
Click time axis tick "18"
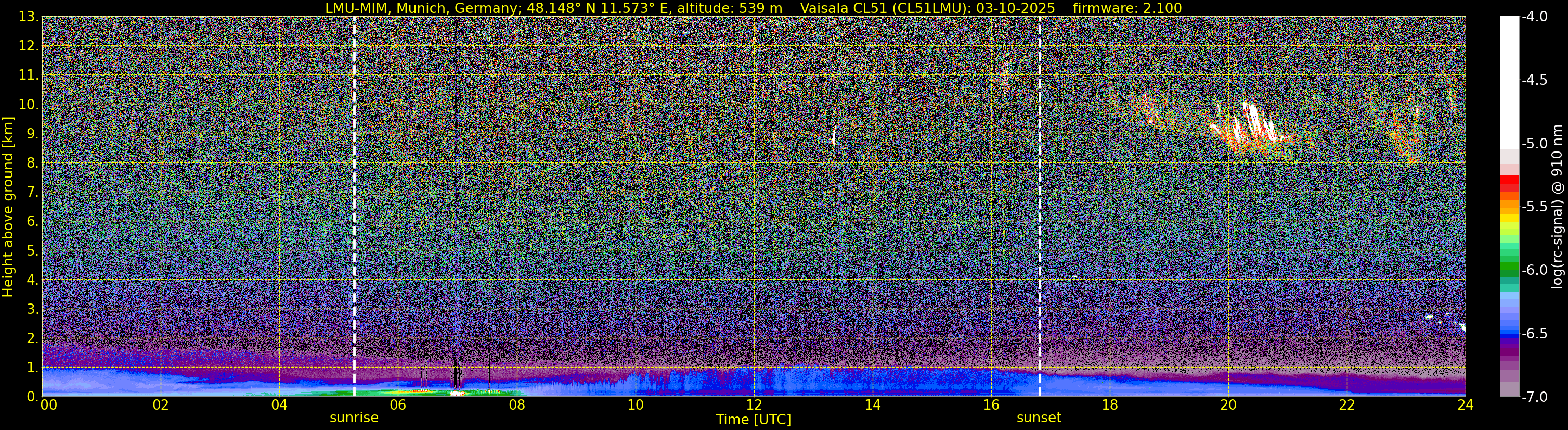pos(1110,405)
